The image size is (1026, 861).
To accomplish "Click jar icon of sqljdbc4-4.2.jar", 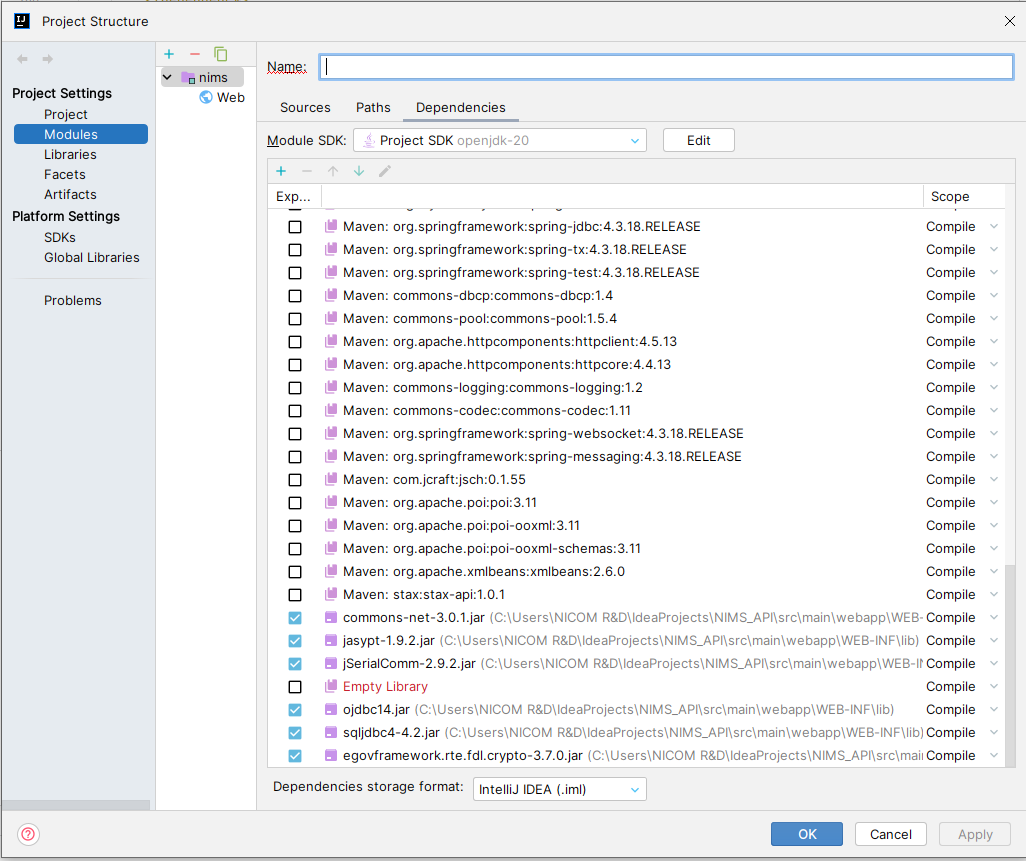I will pos(331,732).
